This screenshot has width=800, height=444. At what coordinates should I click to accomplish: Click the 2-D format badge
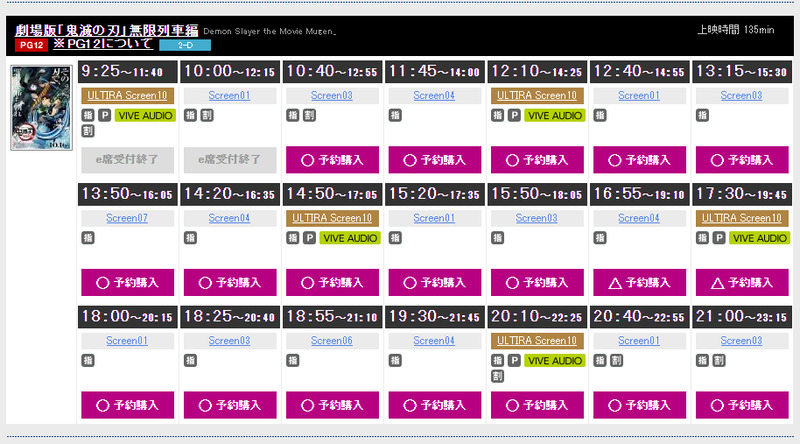click(185, 45)
